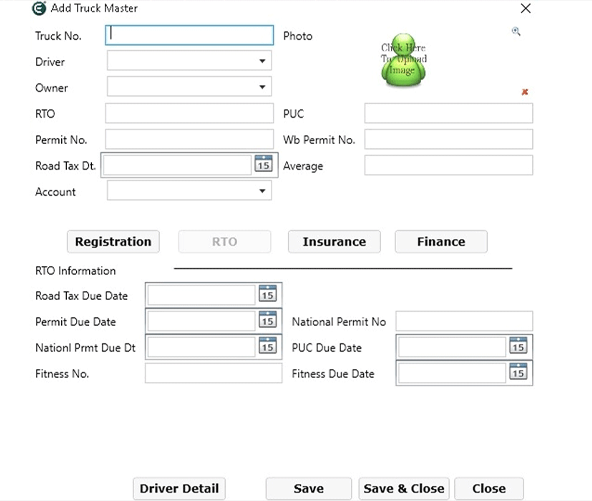Open Permit Due Date calendar icon
This screenshot has height=501, width=592.
click(x=268, y=319)
